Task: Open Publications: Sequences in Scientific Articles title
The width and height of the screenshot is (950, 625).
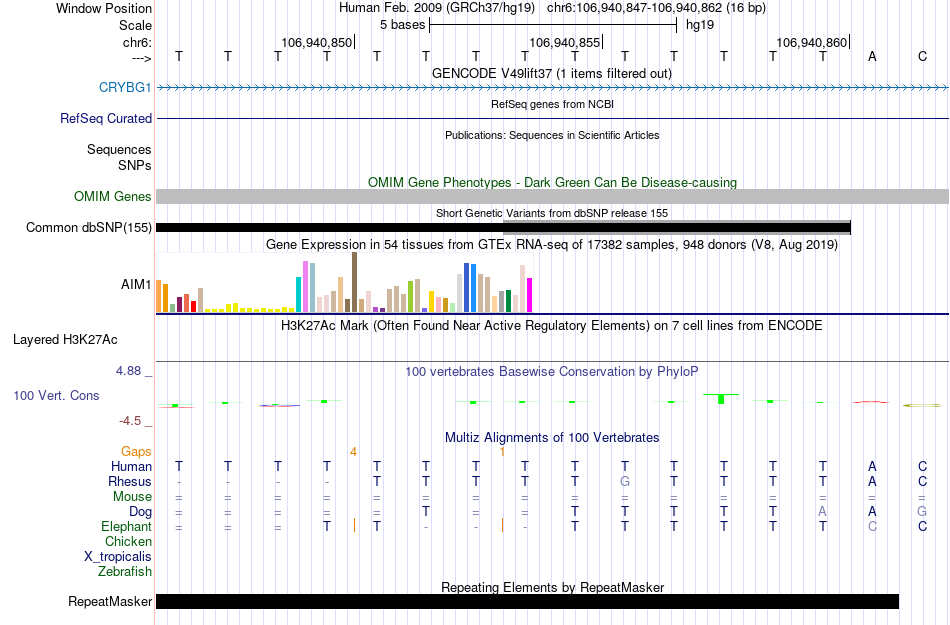Action: [x=552, y=135]
